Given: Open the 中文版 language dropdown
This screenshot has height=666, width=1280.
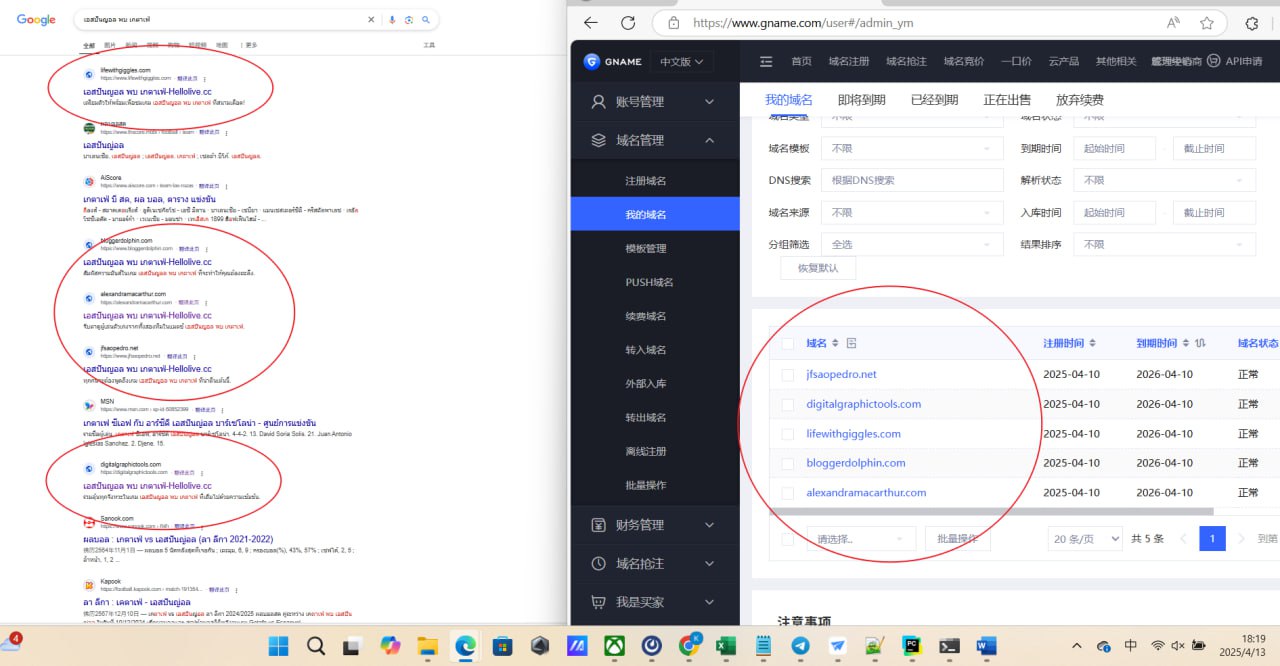Looking at the screenshot, I should tap(682, 62).
